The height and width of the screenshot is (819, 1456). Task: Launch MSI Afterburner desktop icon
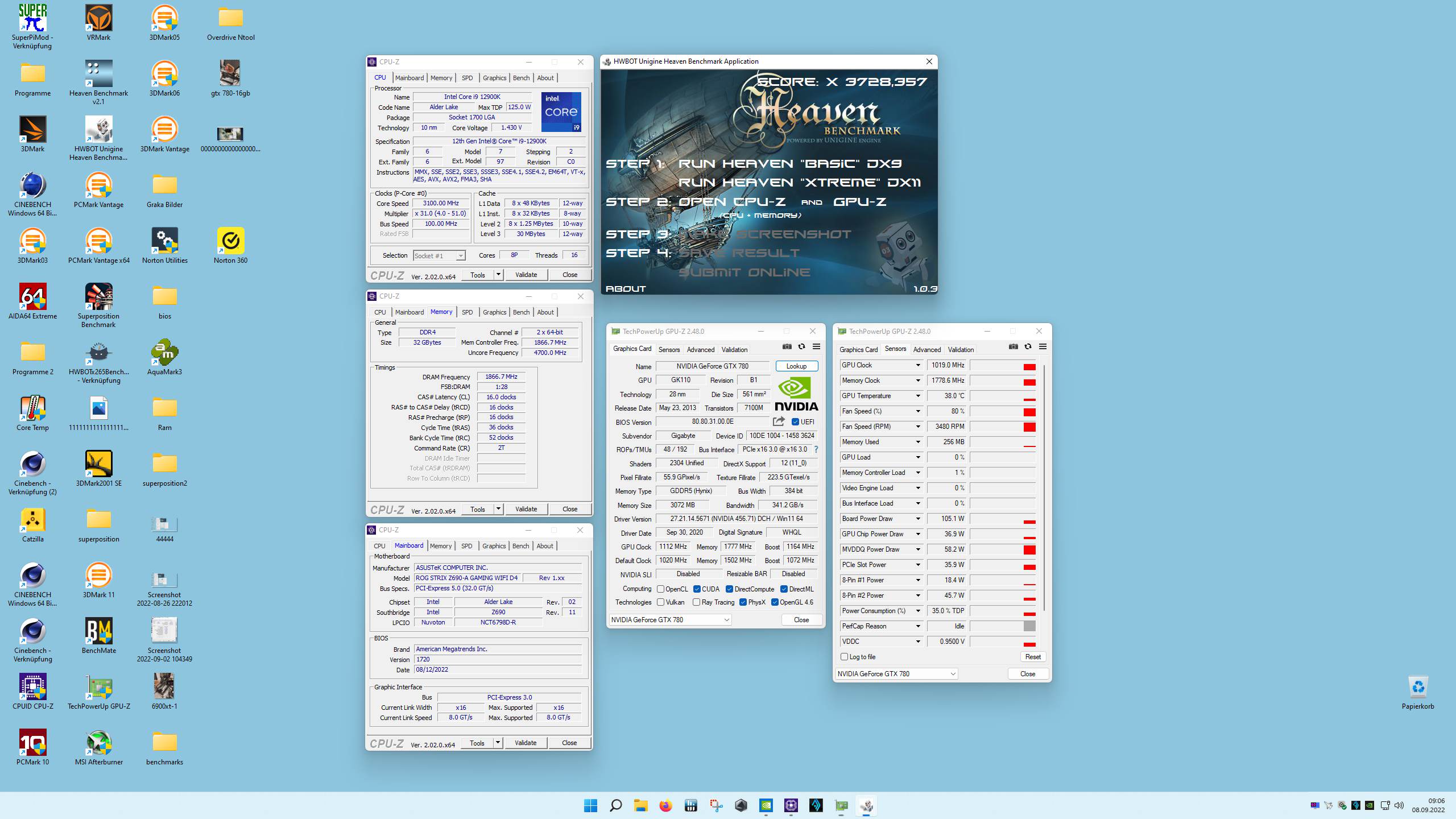click(98, 747)
